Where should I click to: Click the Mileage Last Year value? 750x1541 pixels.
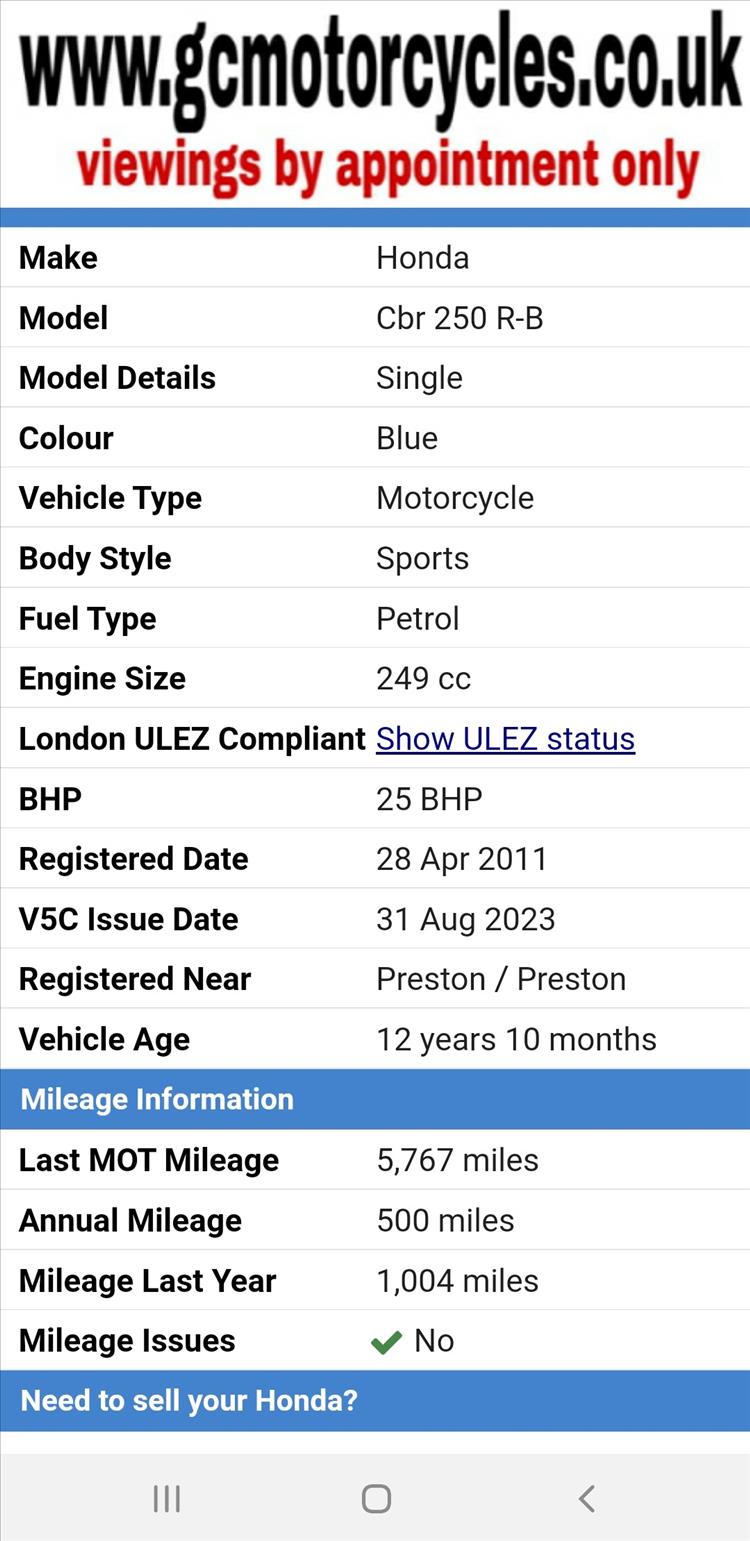[457, 1280]
